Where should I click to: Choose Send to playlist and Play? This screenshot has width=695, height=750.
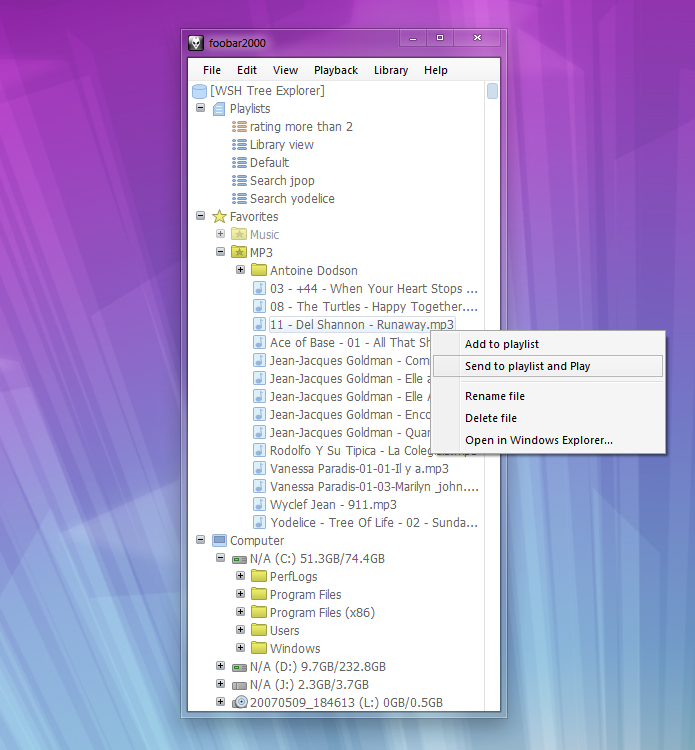tap(548, 366)
